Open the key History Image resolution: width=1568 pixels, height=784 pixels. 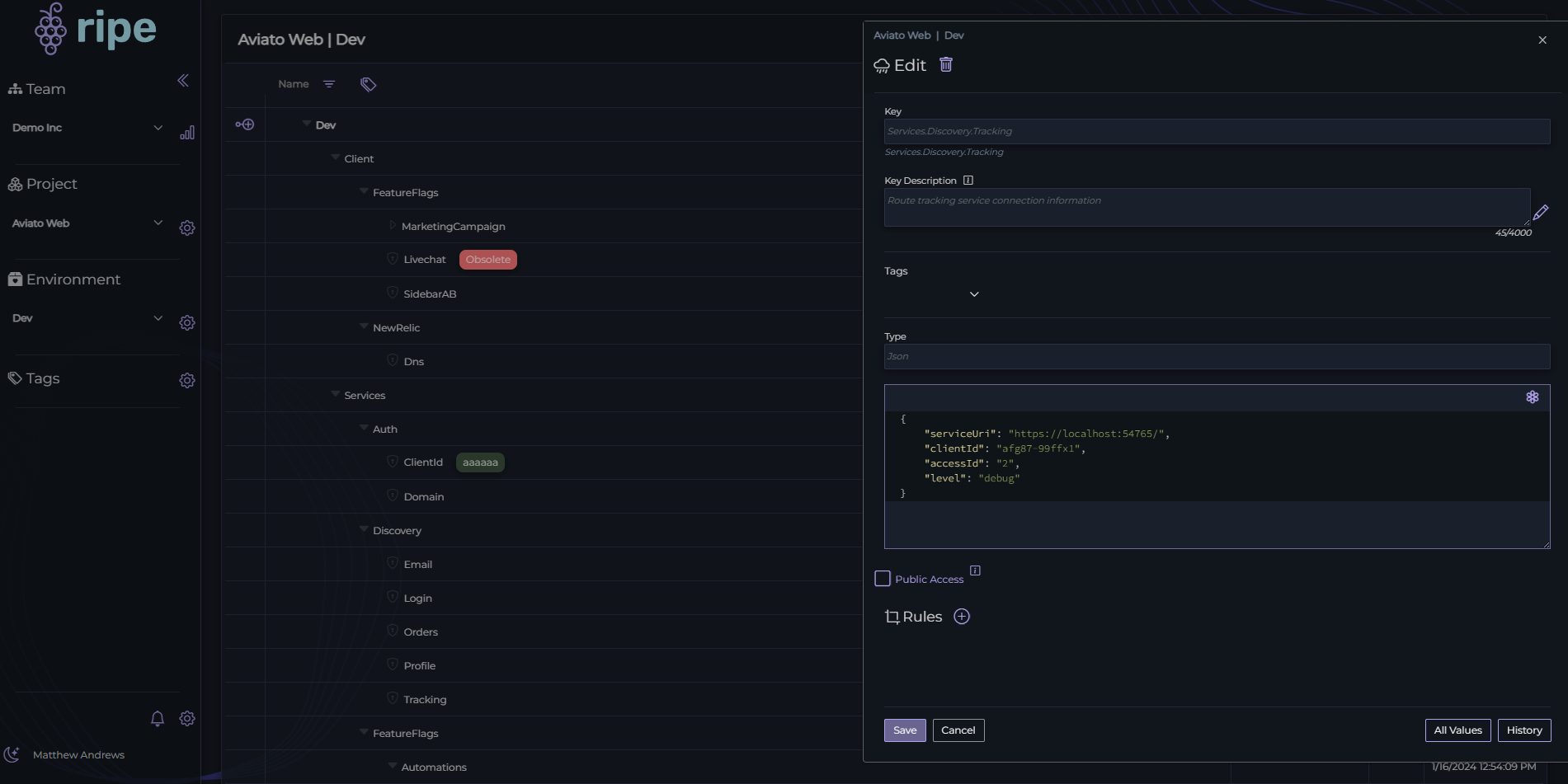(1524, 730)
